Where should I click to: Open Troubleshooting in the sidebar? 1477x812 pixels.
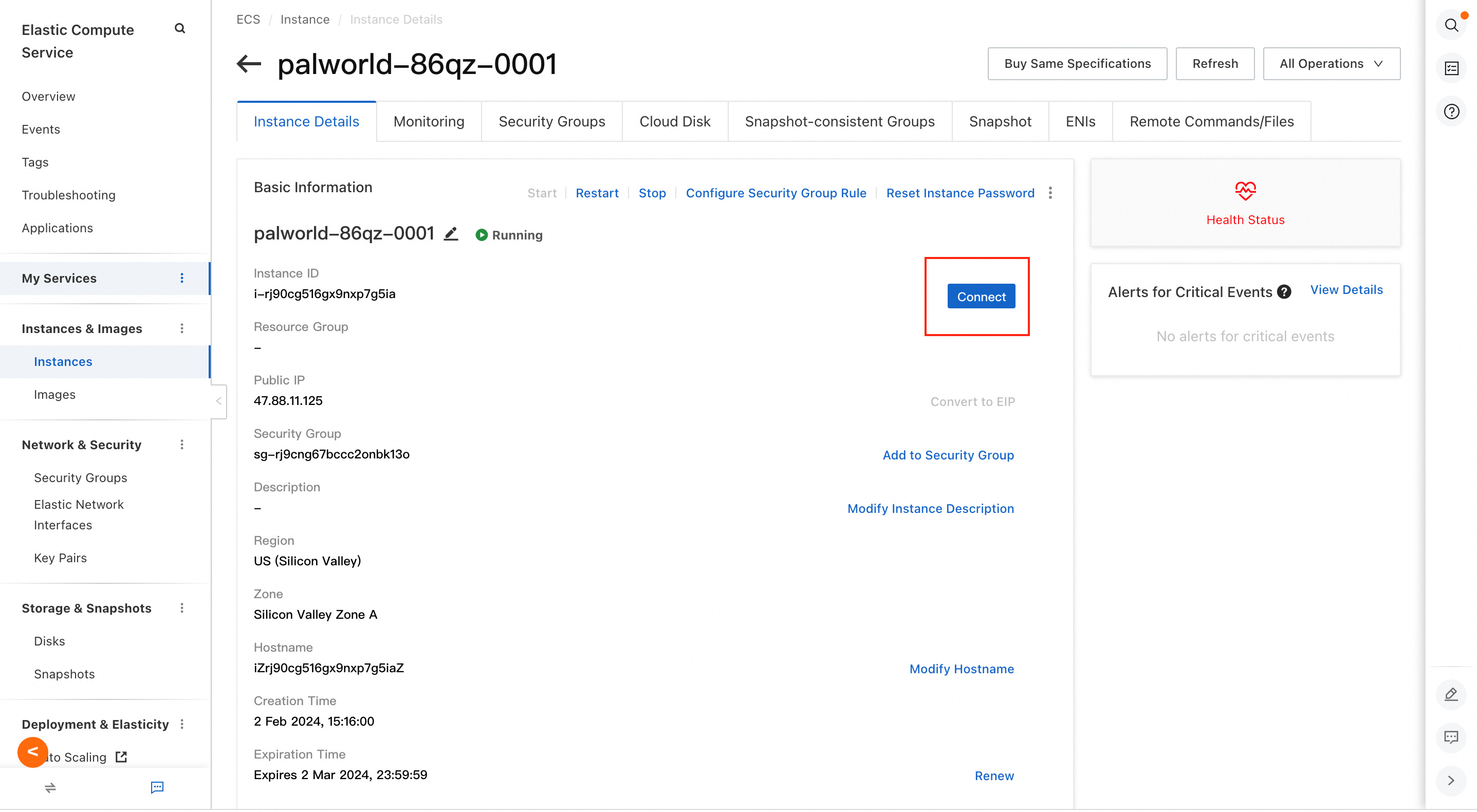point(69,195)
